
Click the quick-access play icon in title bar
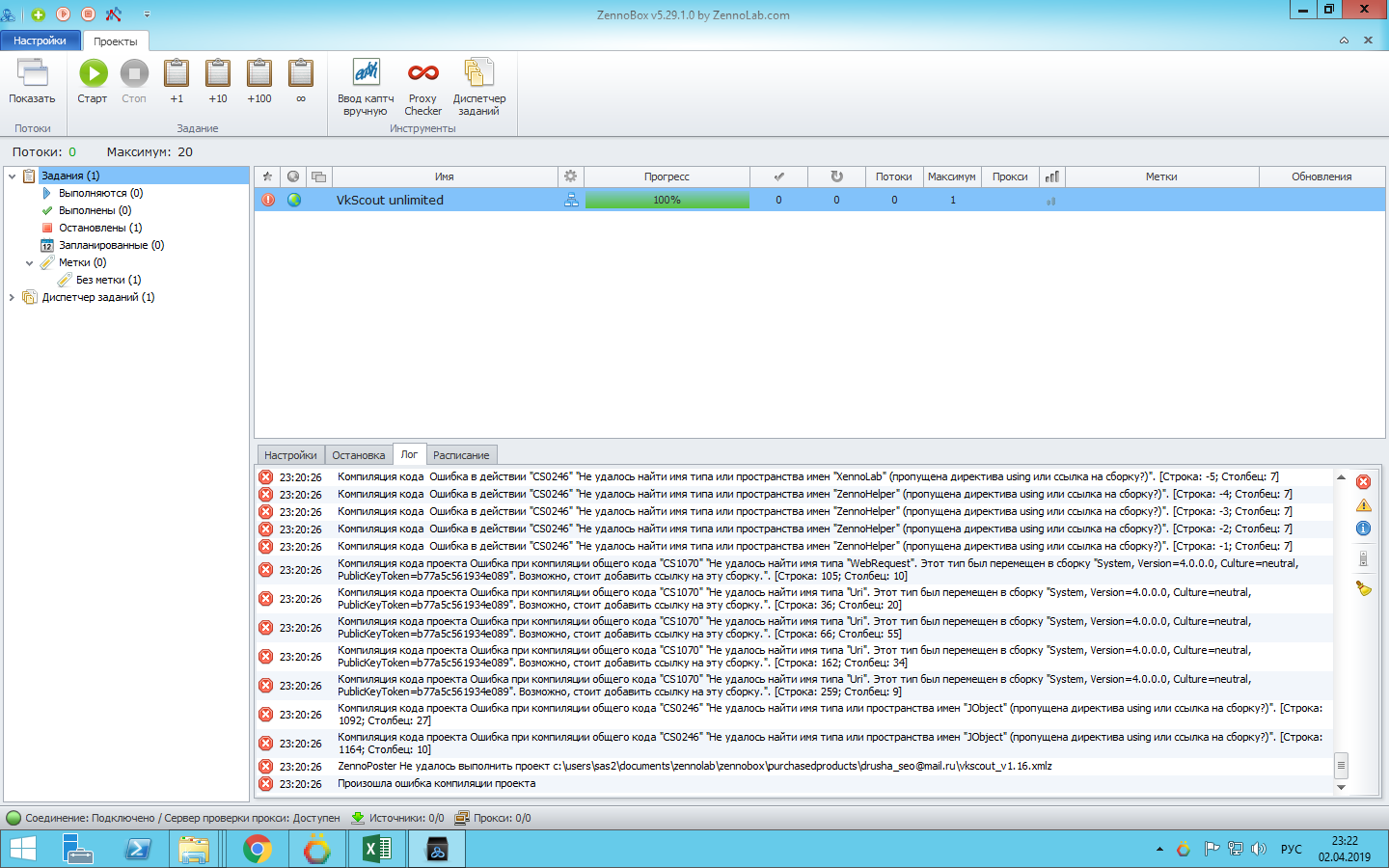click(x=64, y=14)
